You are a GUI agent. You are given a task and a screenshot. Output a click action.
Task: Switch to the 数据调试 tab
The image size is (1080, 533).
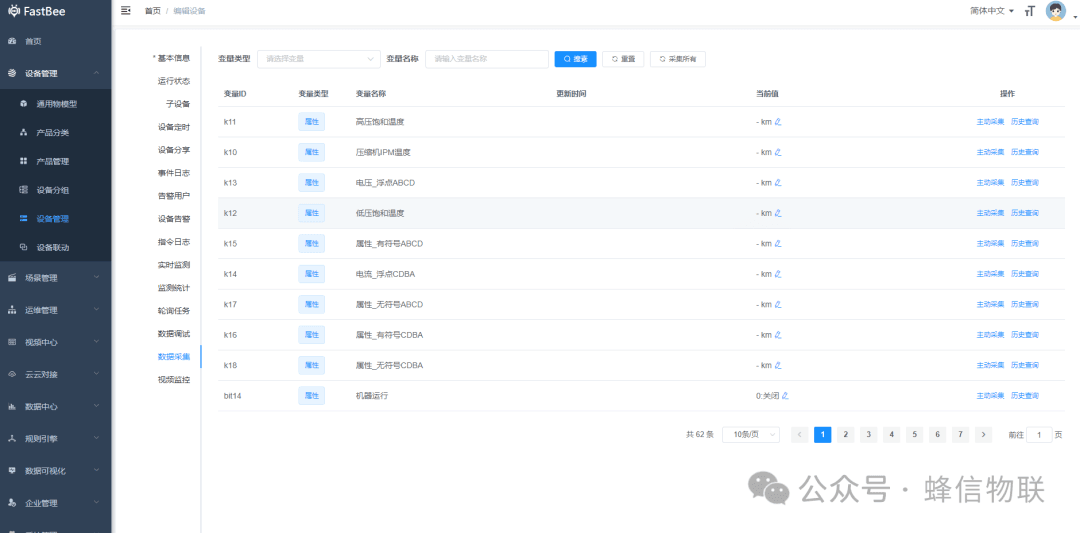click(x=174, y=333)
